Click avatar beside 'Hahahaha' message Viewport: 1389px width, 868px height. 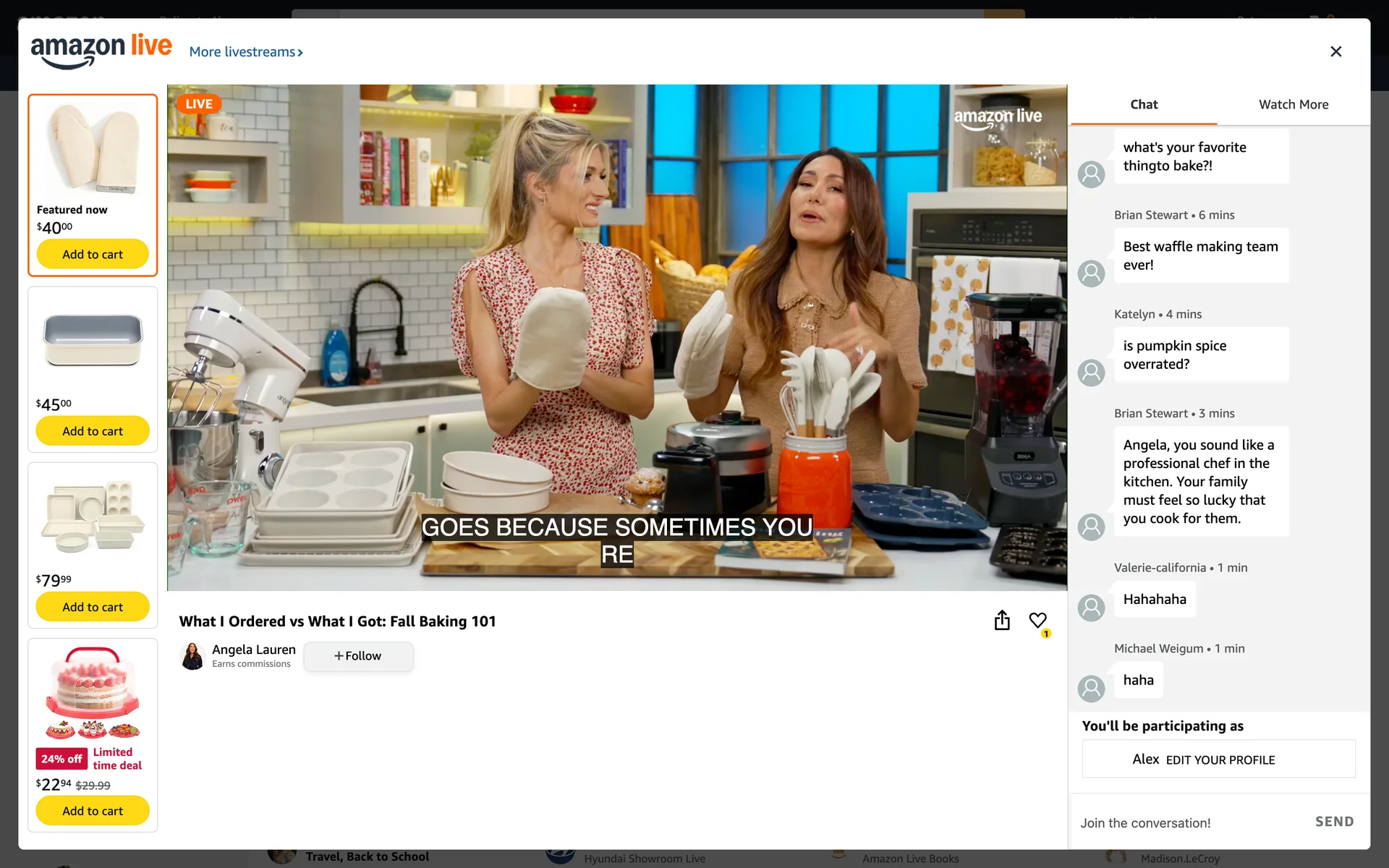click(1091, 608)
